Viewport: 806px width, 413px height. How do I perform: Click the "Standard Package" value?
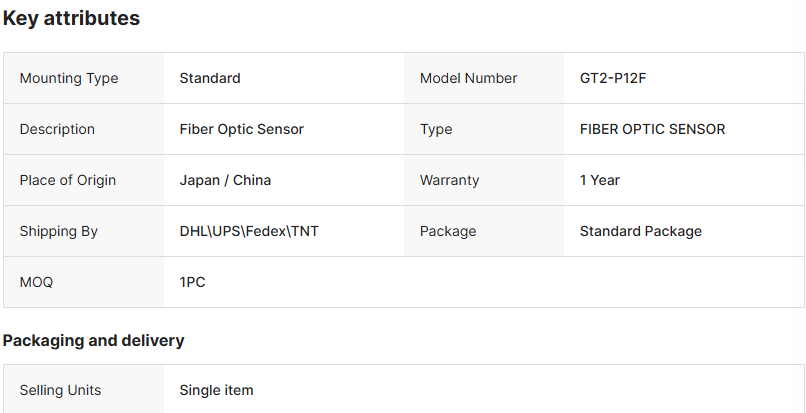pos(640,231)
